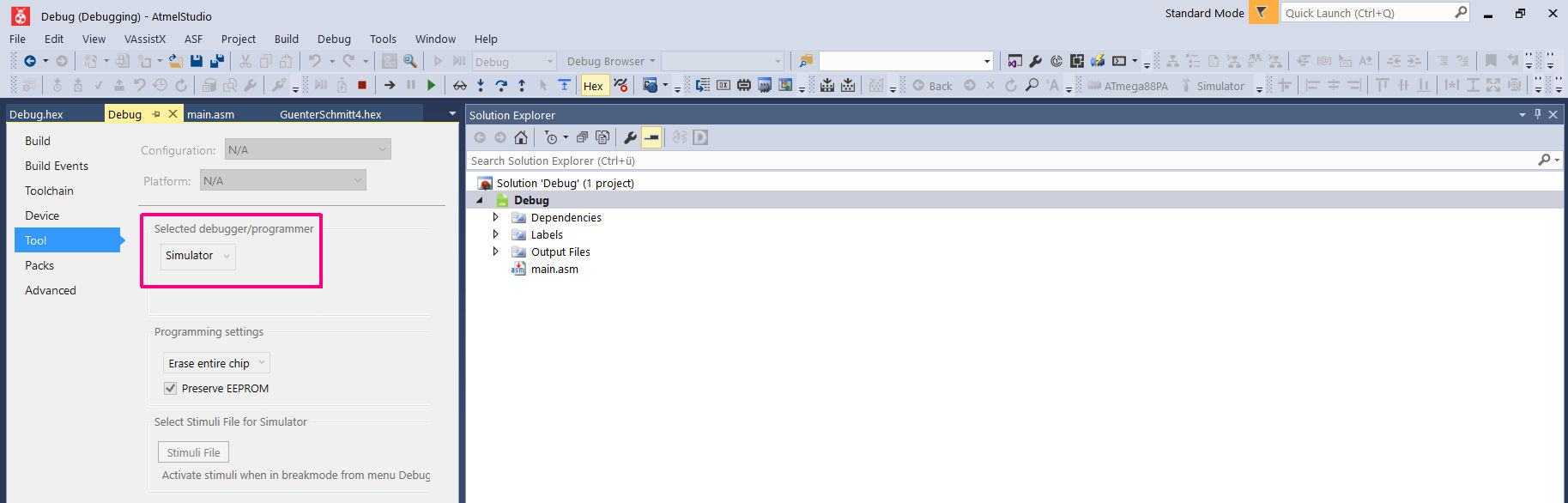
Task: Click the Find in Files magnifier icon
Action: [x=410, y=61]
